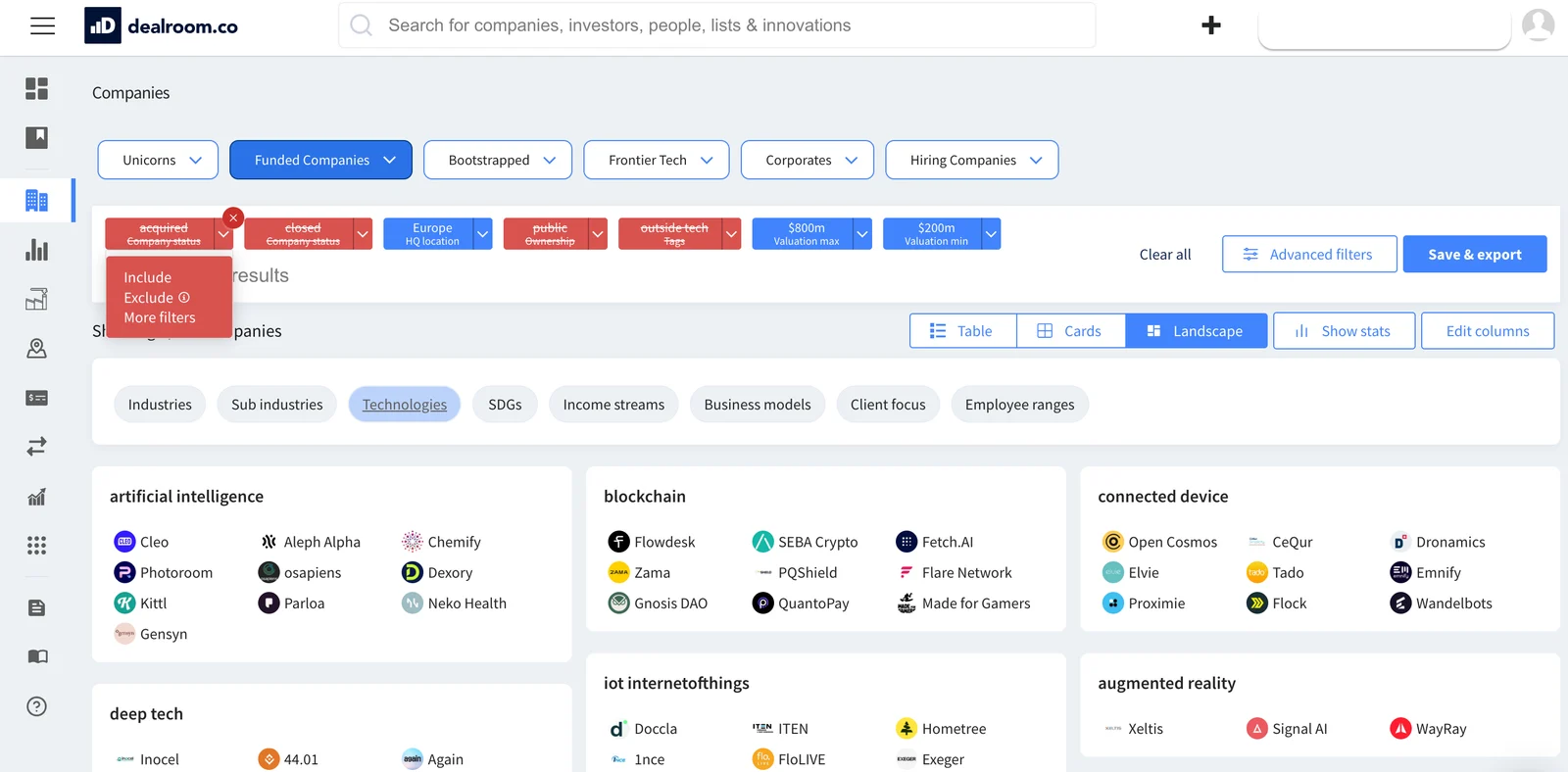Select the SDGs grouping chip
Image resolution: width=1568 pixels, height=772 pixels.
pyautogui.click(x=505, y=405)
